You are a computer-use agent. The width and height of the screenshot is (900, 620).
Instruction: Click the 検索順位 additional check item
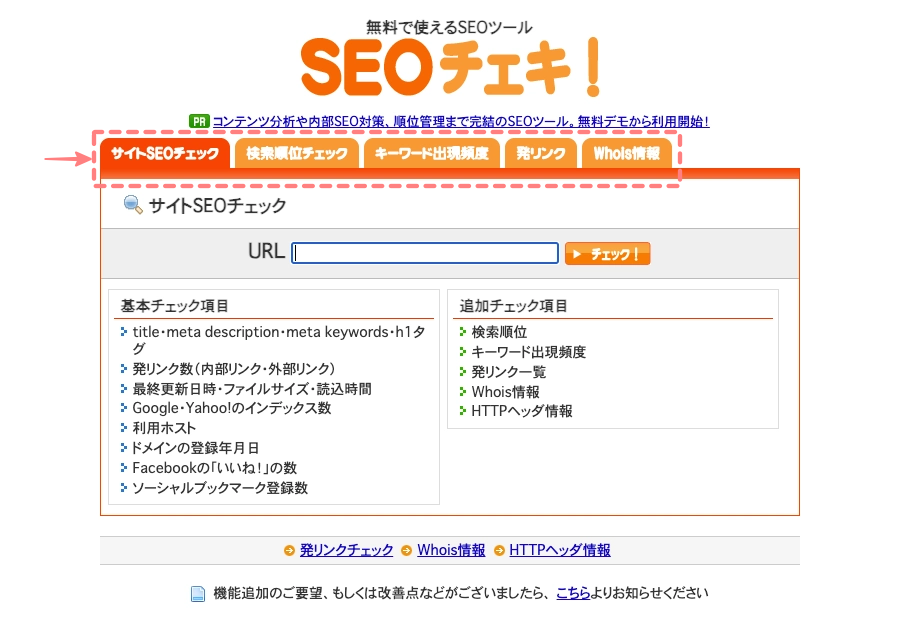pyautogui.click(x=499, y=332)
